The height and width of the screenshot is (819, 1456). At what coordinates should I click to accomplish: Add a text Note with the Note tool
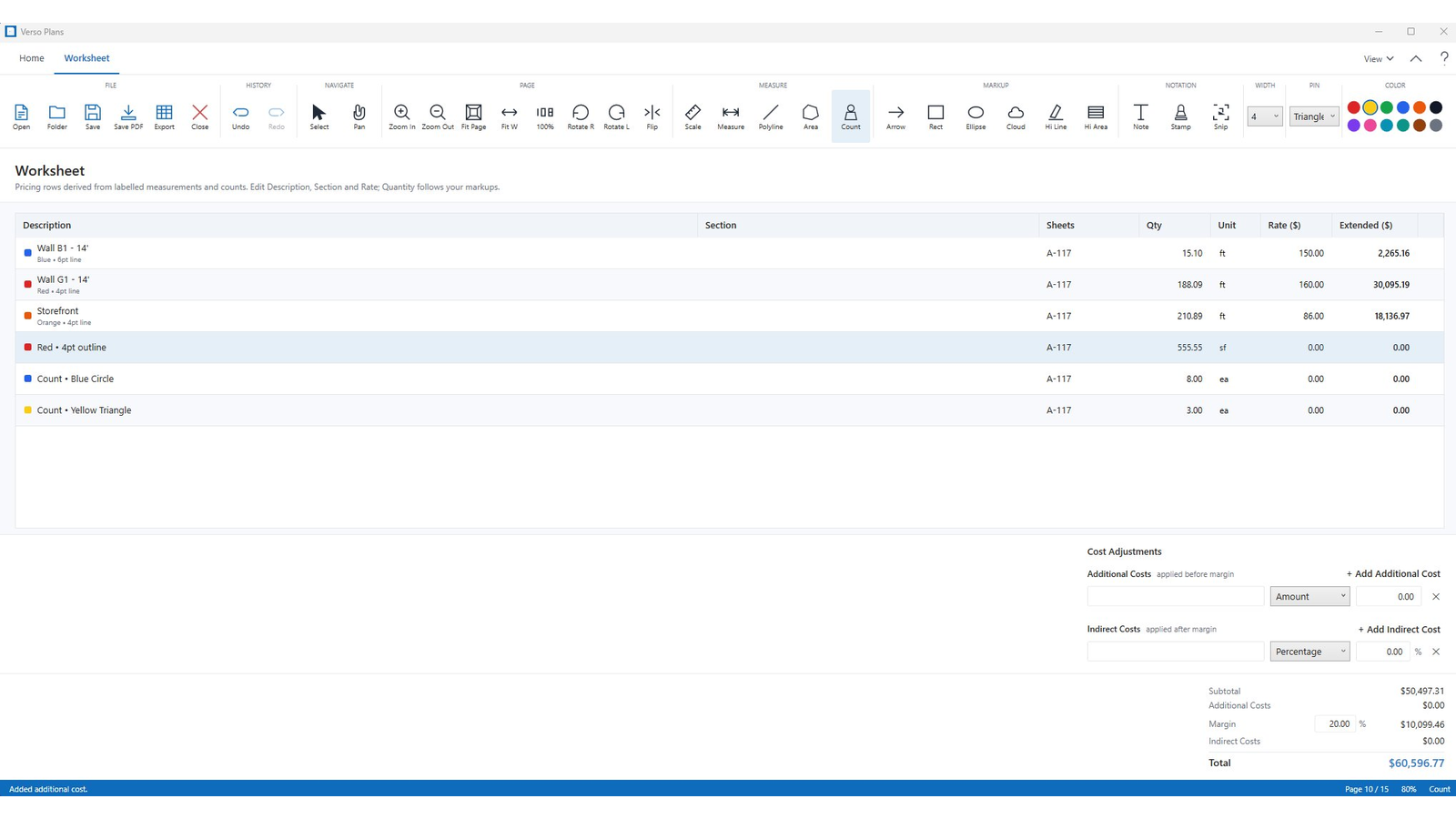1141,116
